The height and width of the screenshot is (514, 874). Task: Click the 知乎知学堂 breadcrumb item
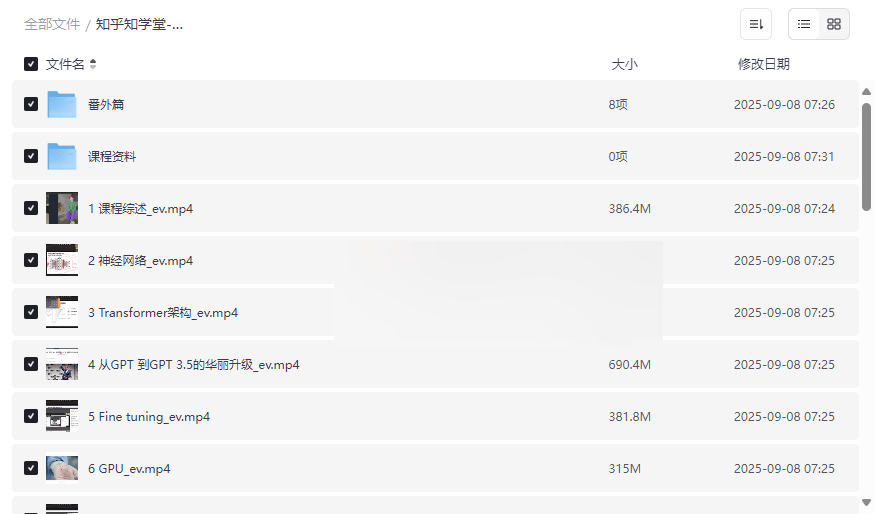pos(139,24)
